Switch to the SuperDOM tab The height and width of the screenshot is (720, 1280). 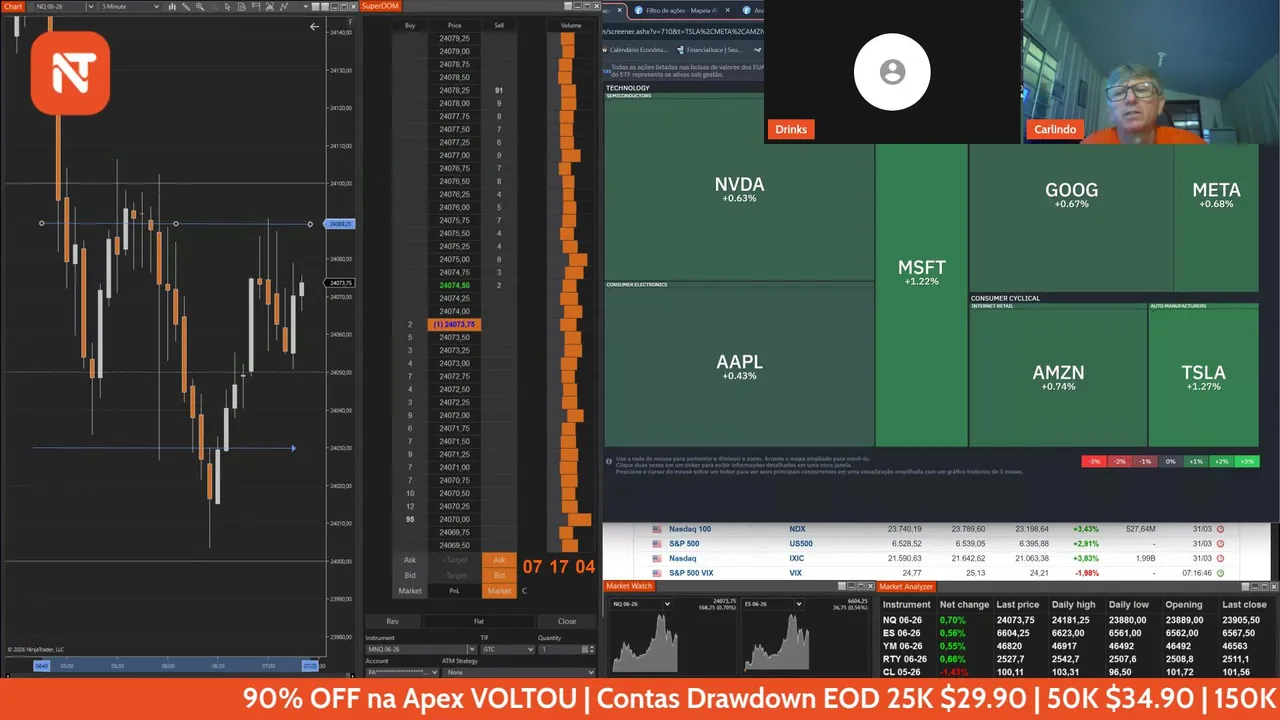380,6
